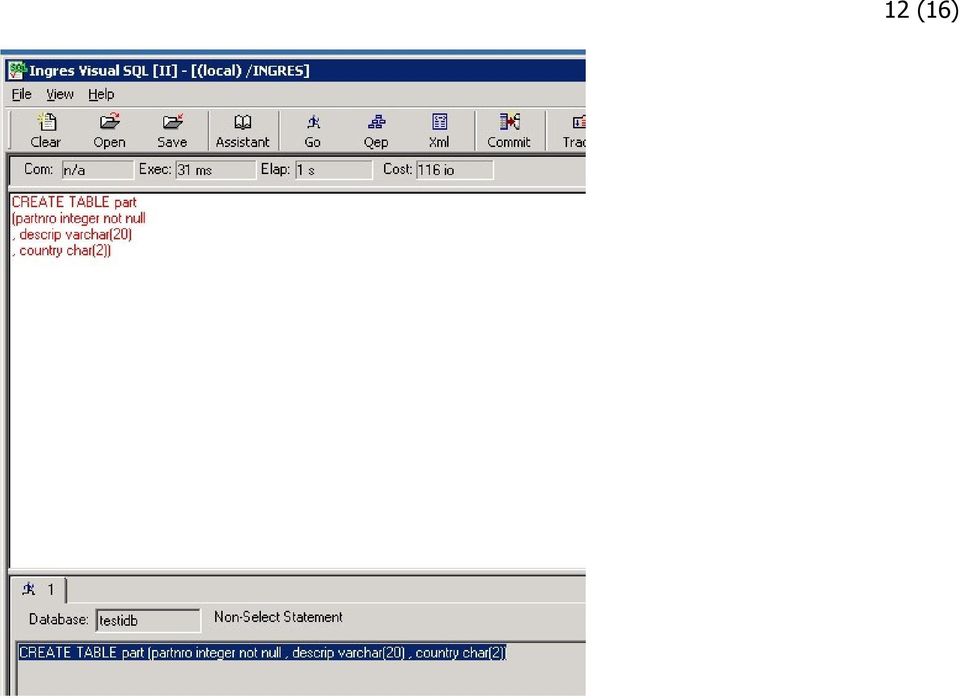Screen dimensions: 960x699
Task: Click the highlighted statement in result pane
Action: click(x=262, y=652)
